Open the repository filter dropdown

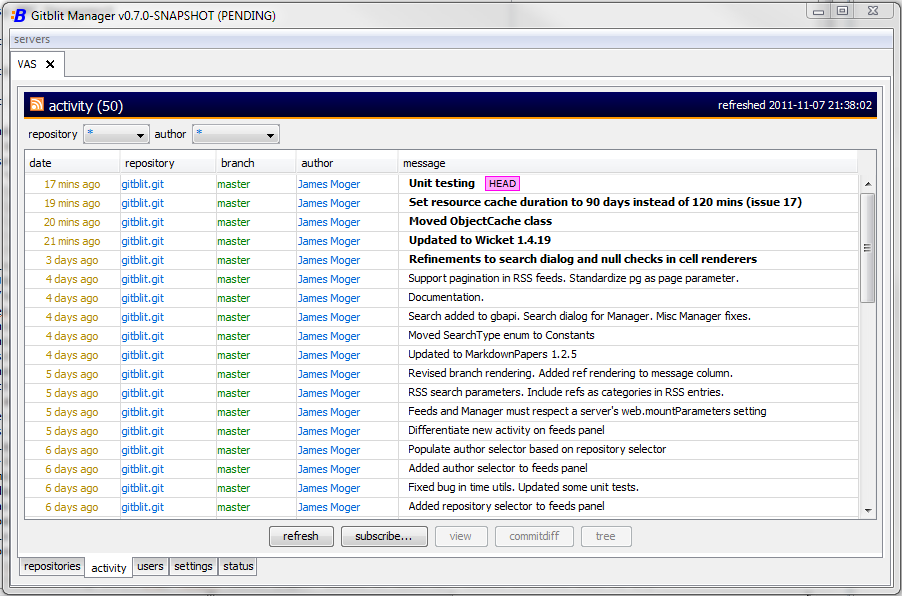(x=116, y=135)
